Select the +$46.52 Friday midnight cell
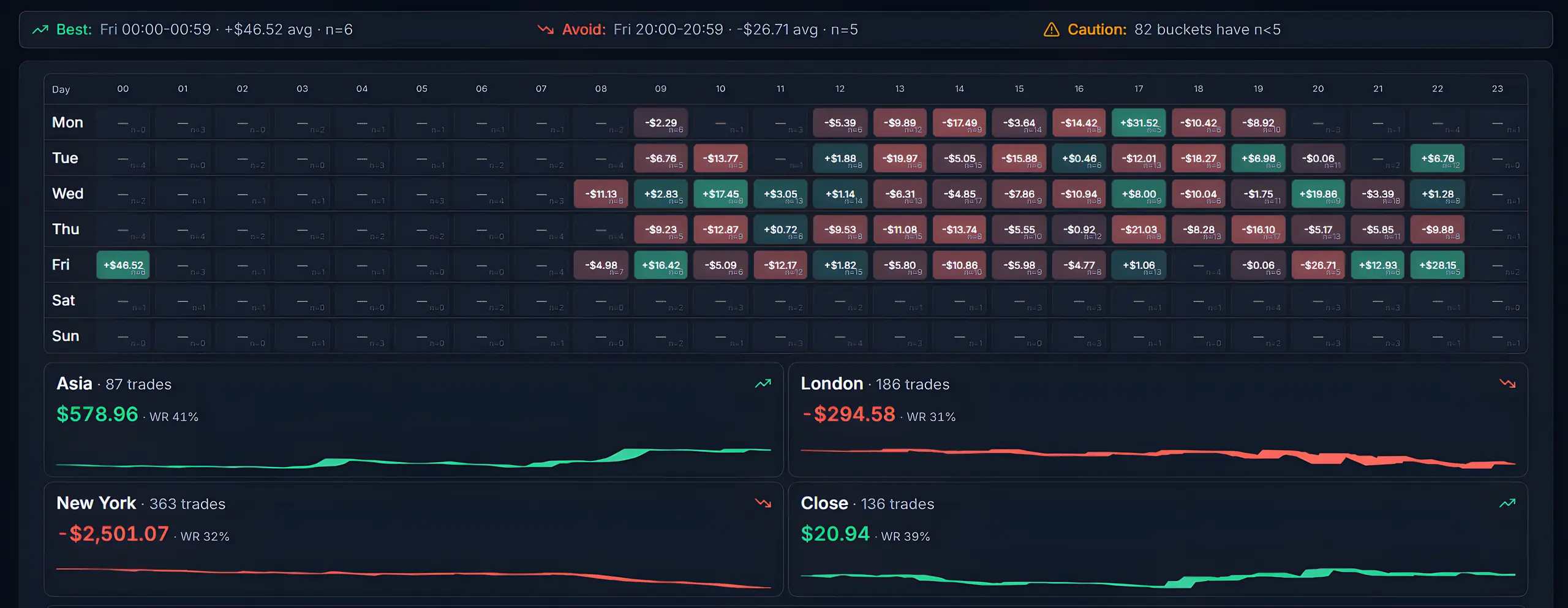The width and height of the screenshot is (1568, 608). [123, 265]
